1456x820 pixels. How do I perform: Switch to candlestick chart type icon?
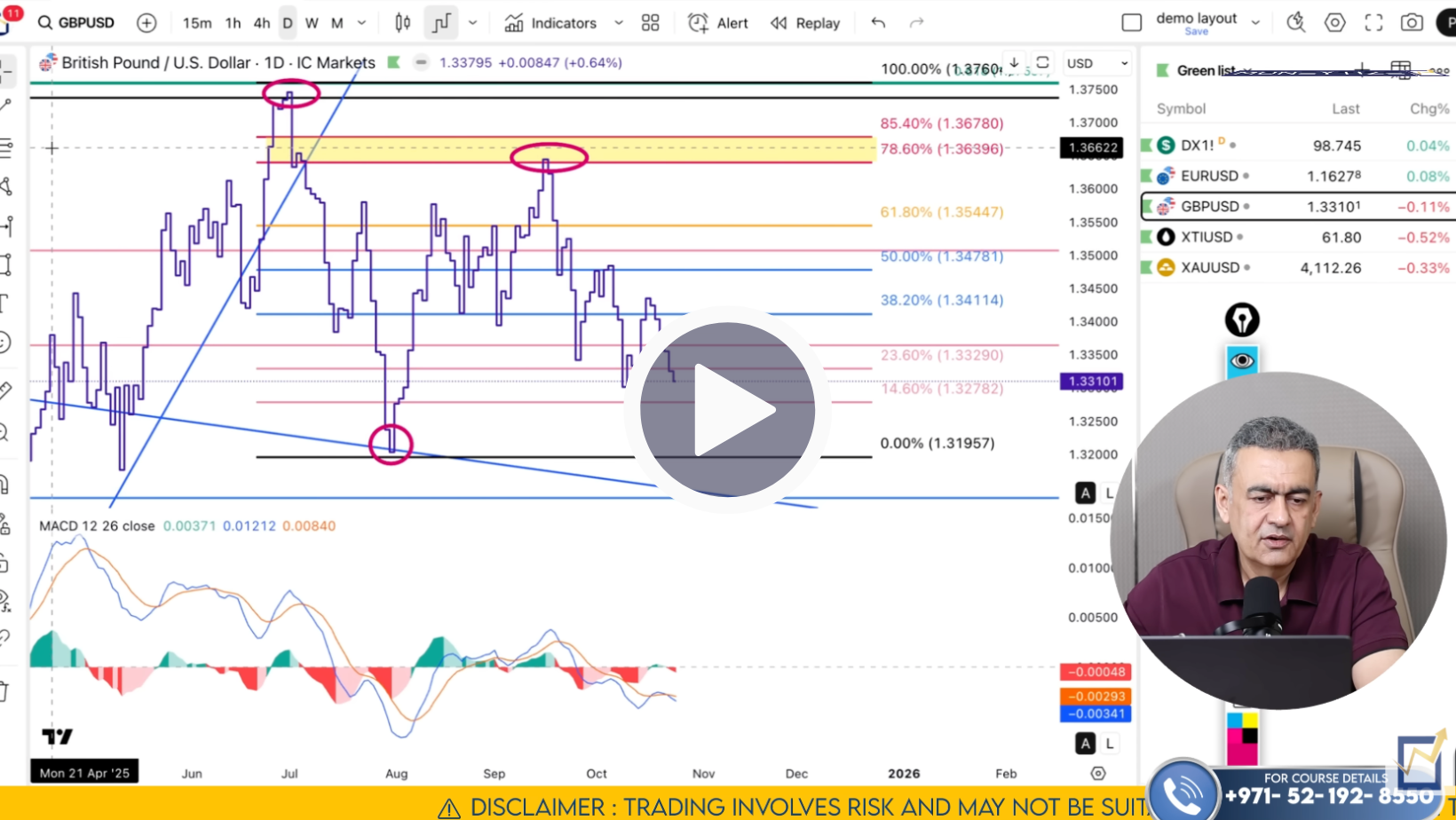pyautogui.click(x=403, y=23)
